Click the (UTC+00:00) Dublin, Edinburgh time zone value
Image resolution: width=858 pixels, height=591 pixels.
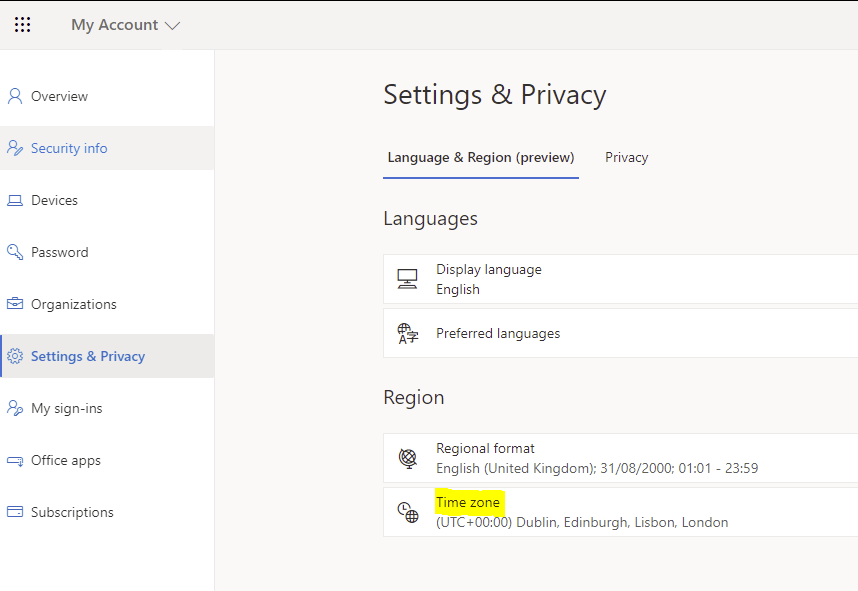click(582, 523)
